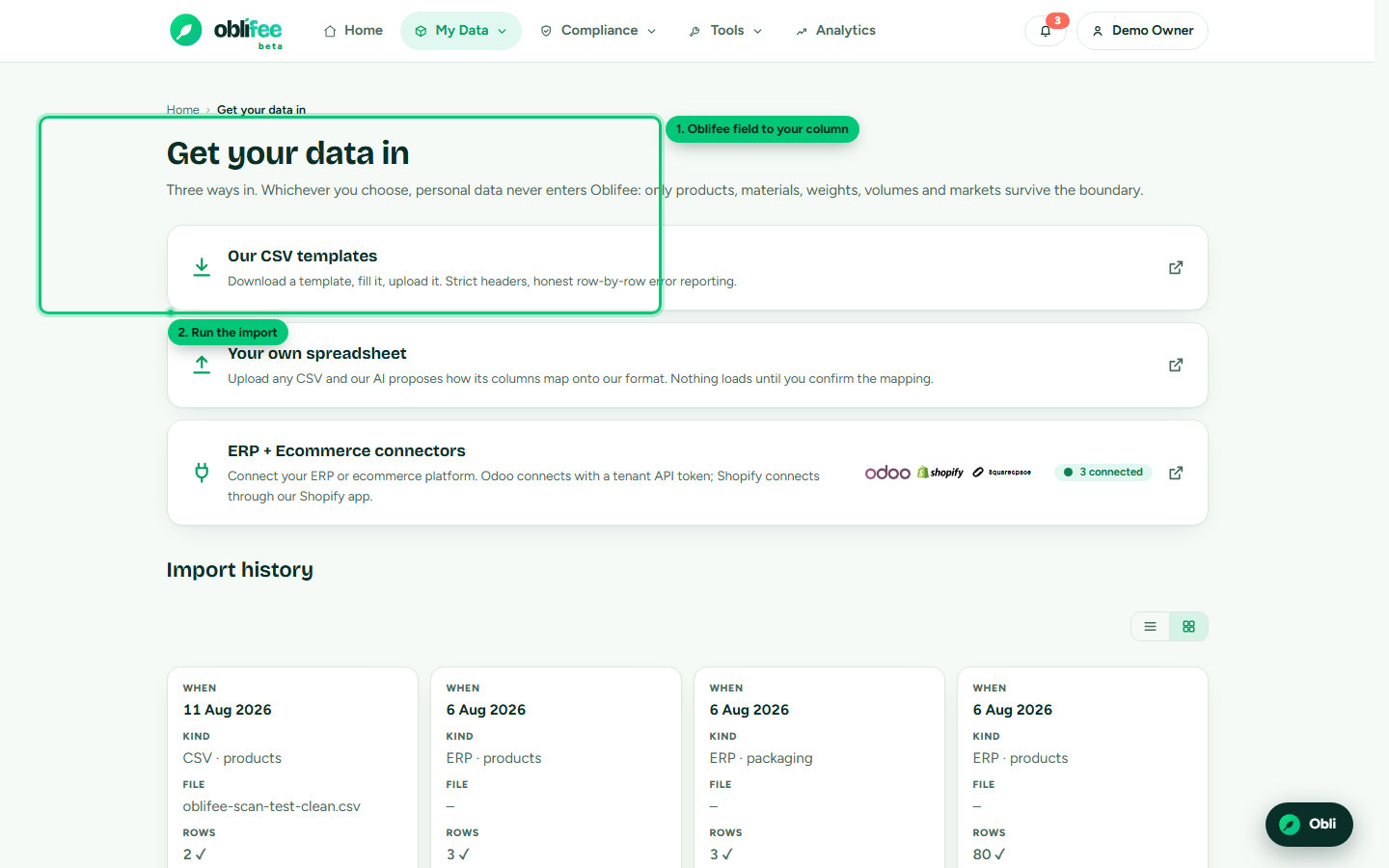Click the download icon for CSV templates
Image resolution: width=1389 pixels, height=868 pixels.
pos(202,267)
